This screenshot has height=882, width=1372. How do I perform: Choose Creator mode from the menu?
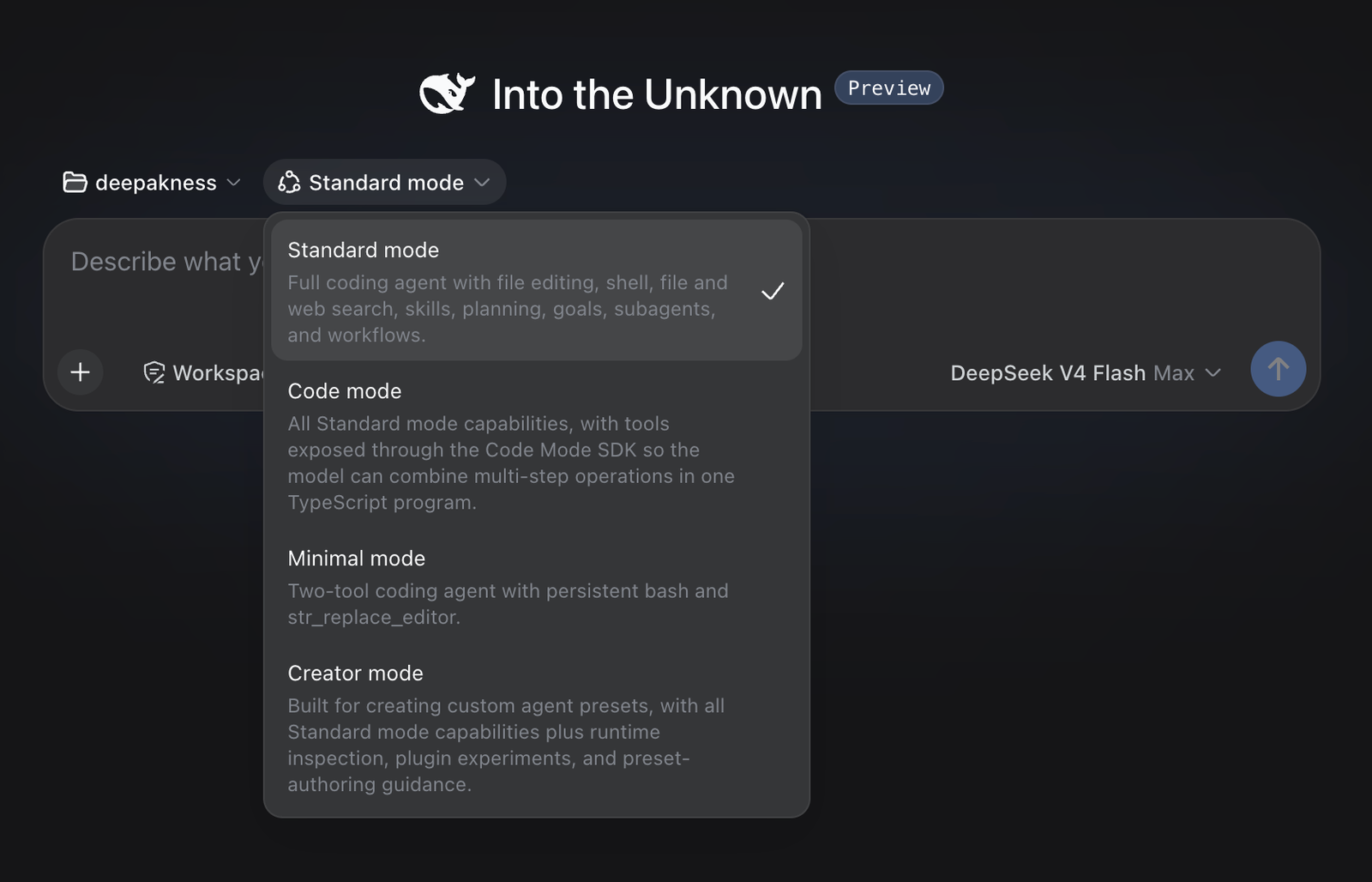pos(537,728)
